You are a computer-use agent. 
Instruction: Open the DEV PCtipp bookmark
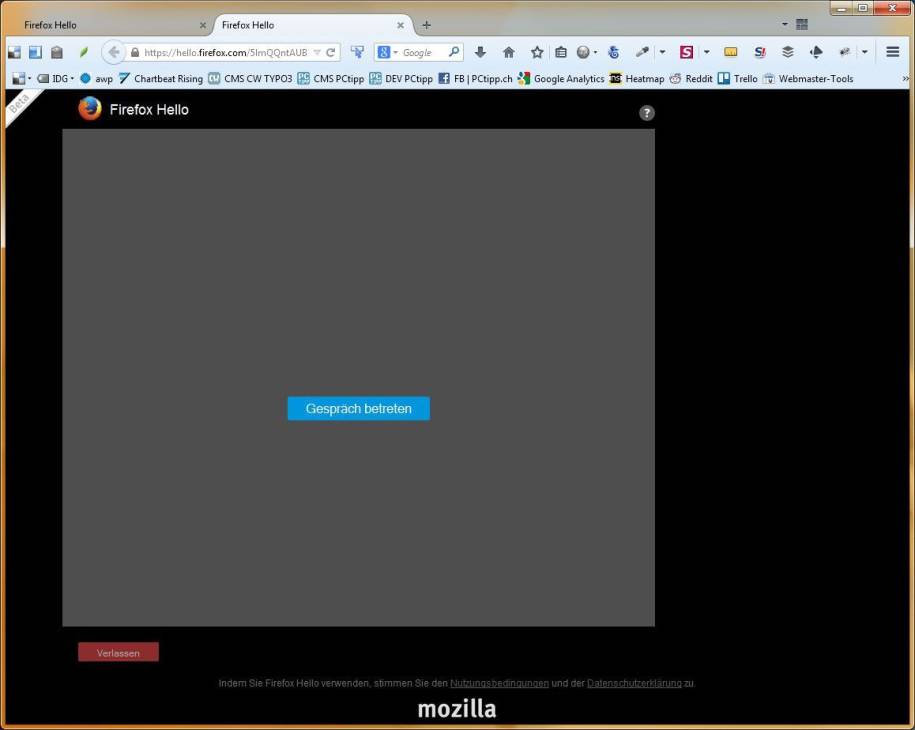click(x=401, y=79)
